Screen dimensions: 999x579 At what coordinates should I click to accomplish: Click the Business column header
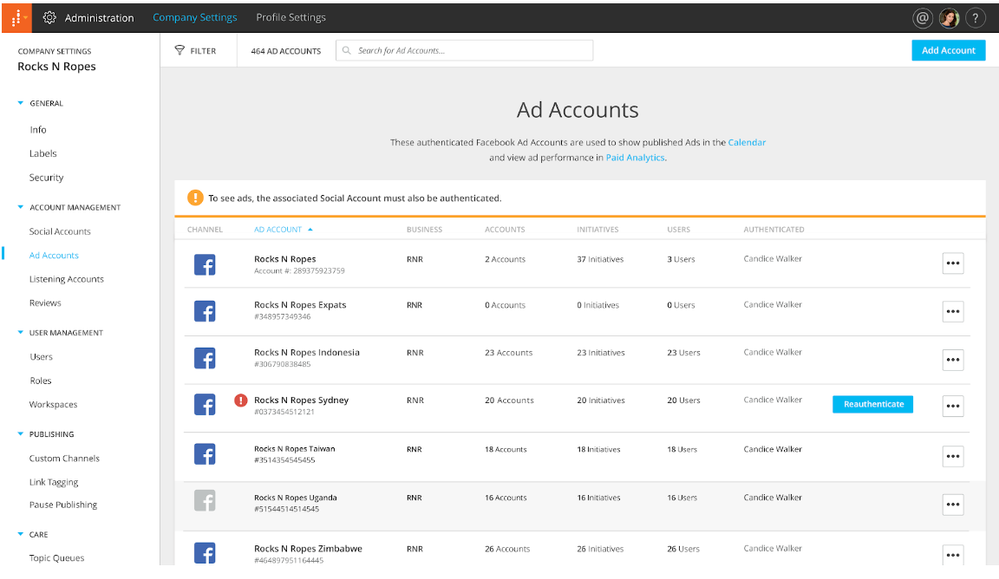click(424, 229)
